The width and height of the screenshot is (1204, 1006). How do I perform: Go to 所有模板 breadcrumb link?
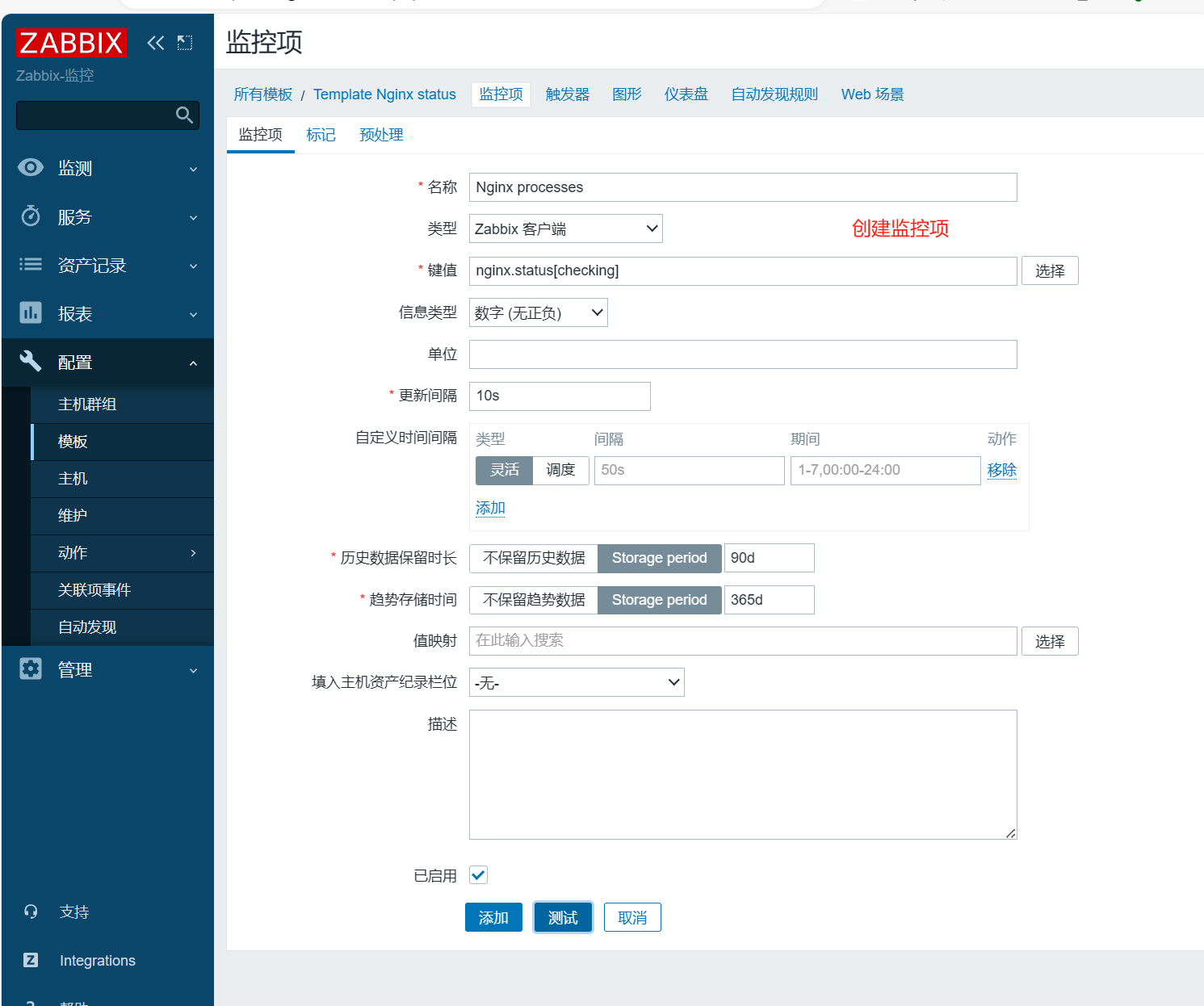[263, 94]
